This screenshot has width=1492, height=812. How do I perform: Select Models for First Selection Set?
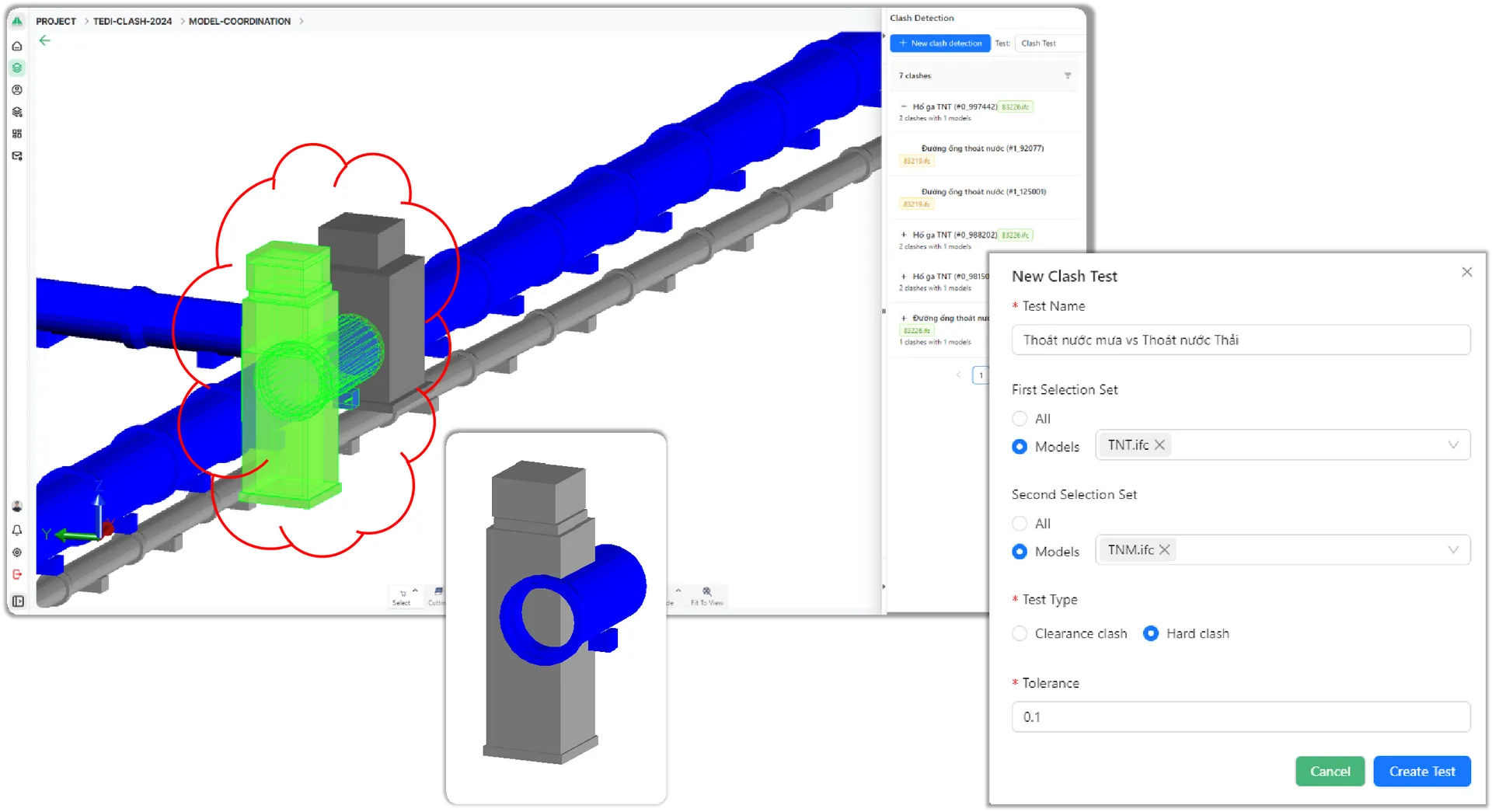tap(1020, 447)
